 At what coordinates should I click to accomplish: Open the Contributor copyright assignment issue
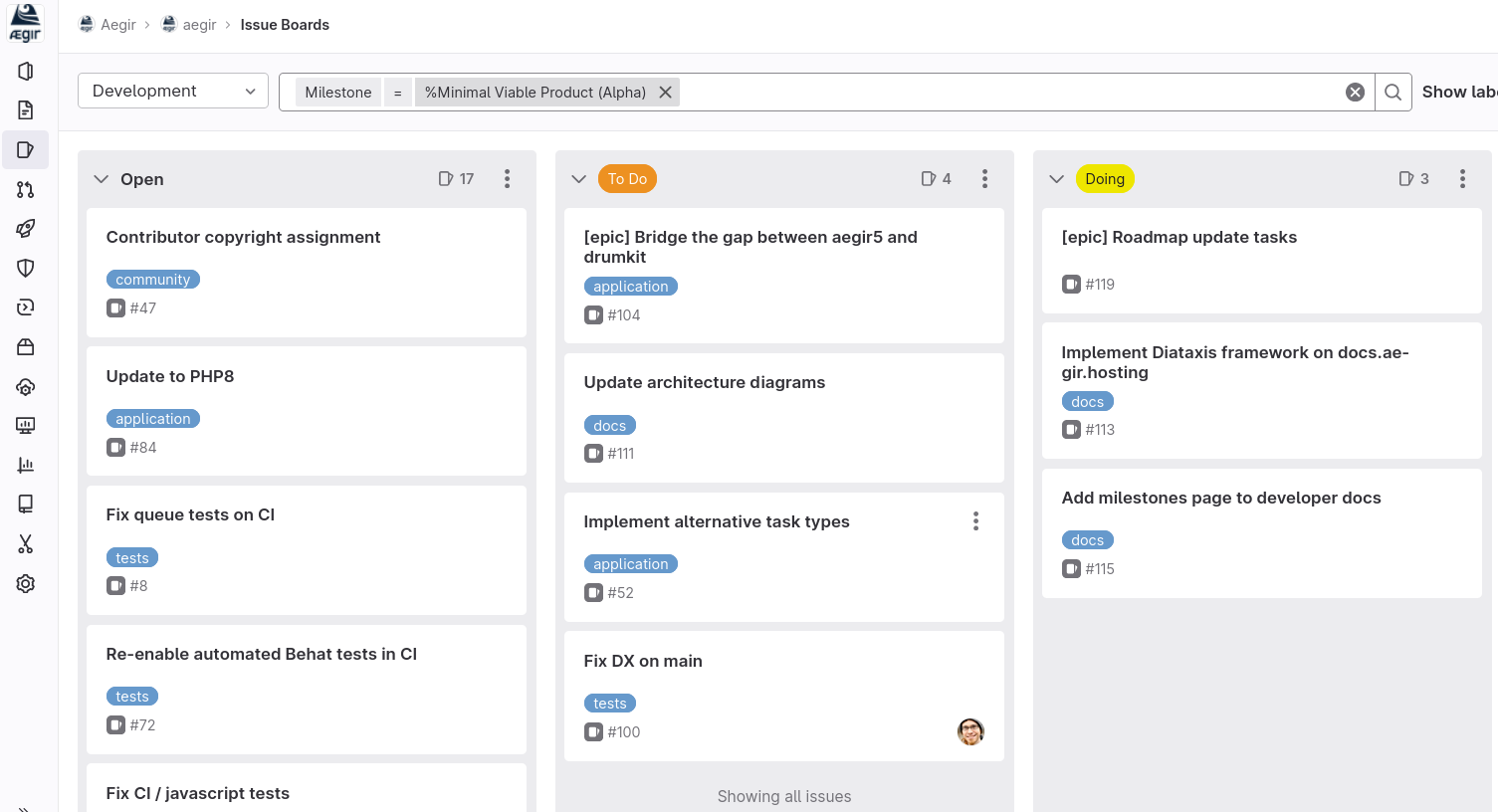click(243, 237)
